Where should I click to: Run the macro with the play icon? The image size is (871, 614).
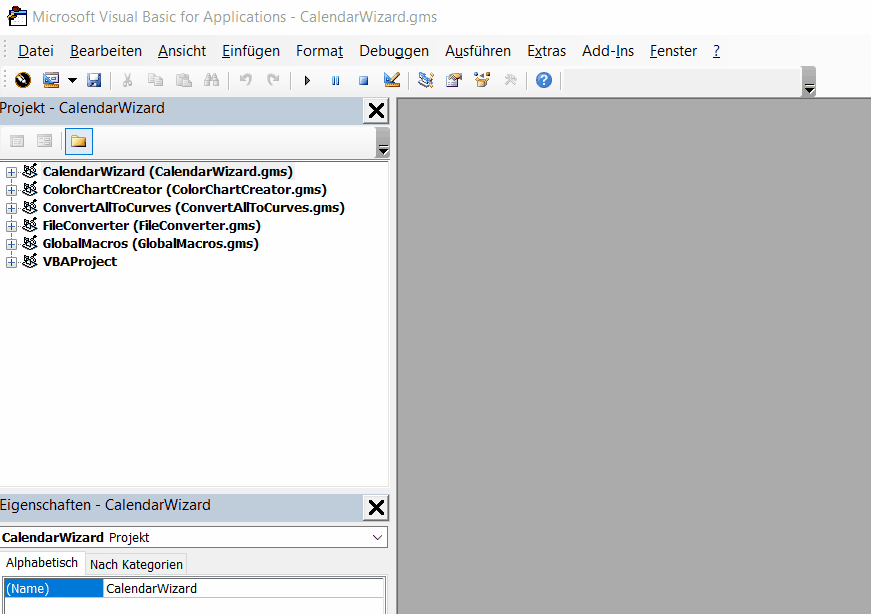pyautogui.click(x=307, y=81)
